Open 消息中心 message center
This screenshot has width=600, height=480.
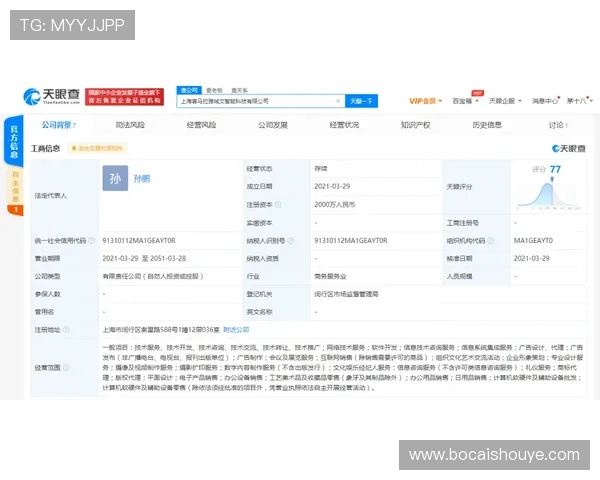tap(545, 101)
